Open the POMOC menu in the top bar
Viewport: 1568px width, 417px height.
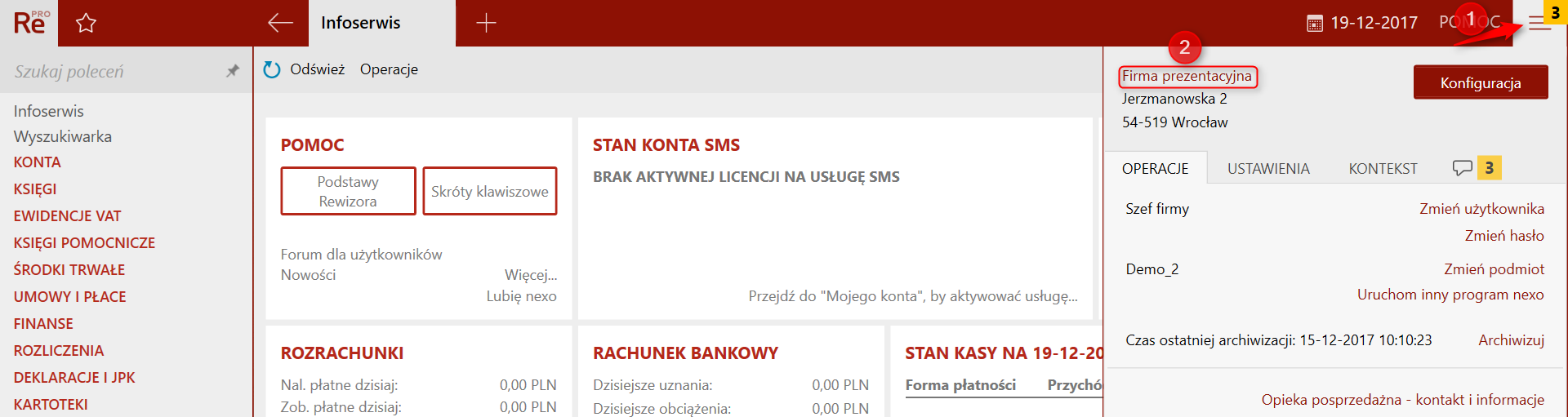click(x=1470, y=22)
